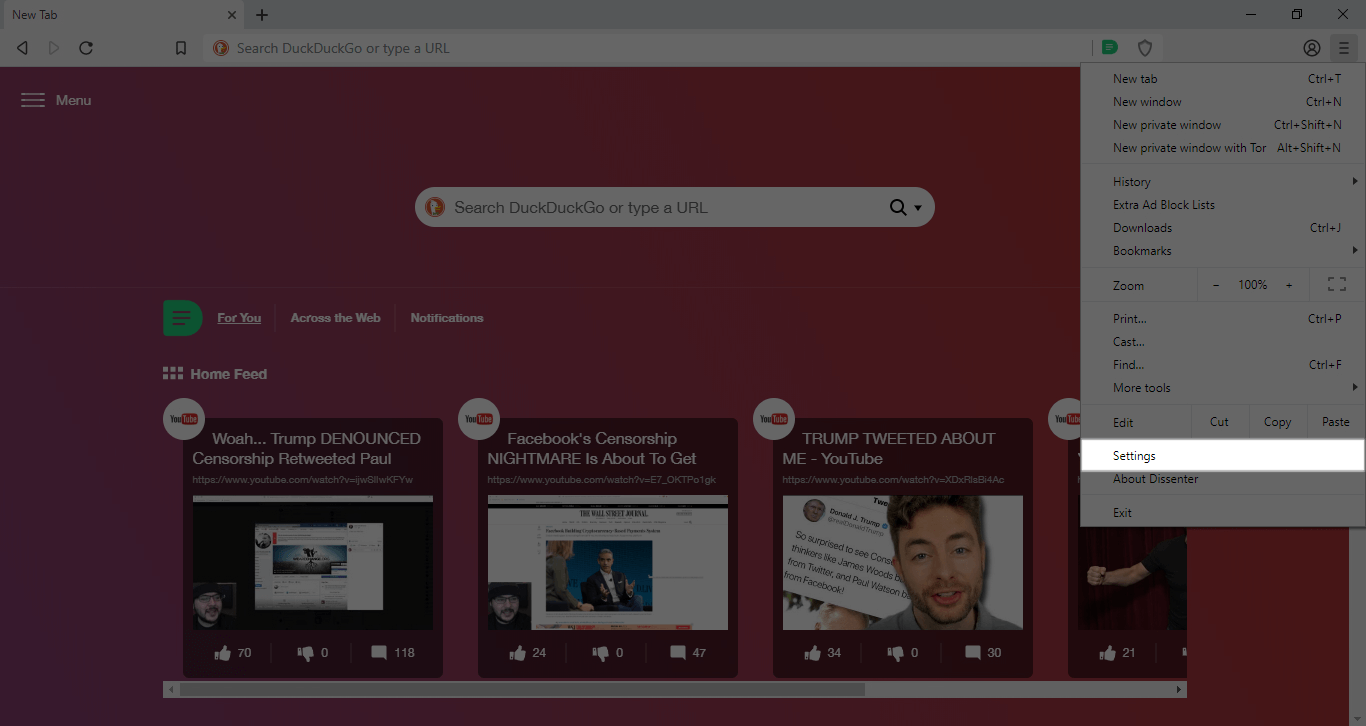Click the bookmark icon beside address bar
The height and width of the screenshot is (726, 1366).
coord(181,48)
